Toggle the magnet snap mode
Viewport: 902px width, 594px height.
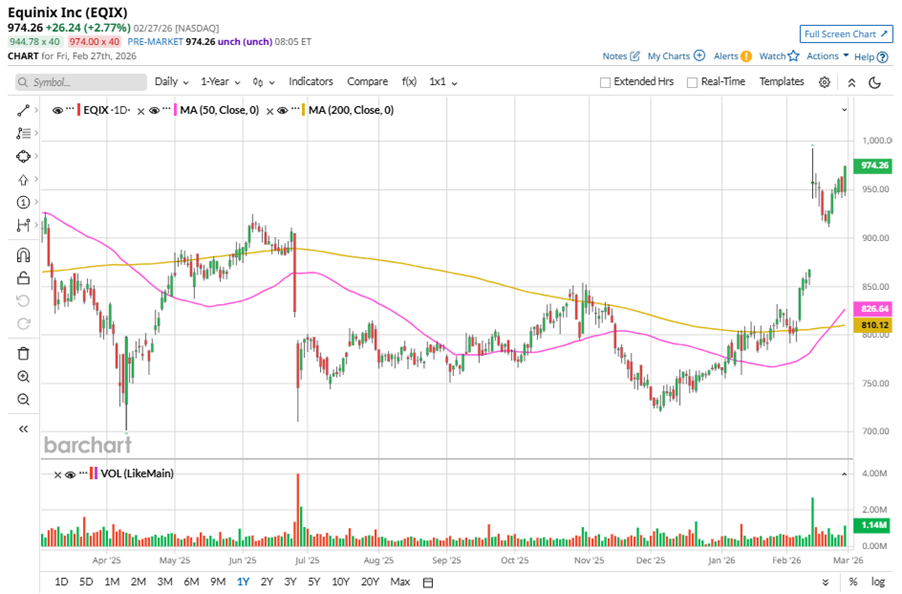click(23, 255)
